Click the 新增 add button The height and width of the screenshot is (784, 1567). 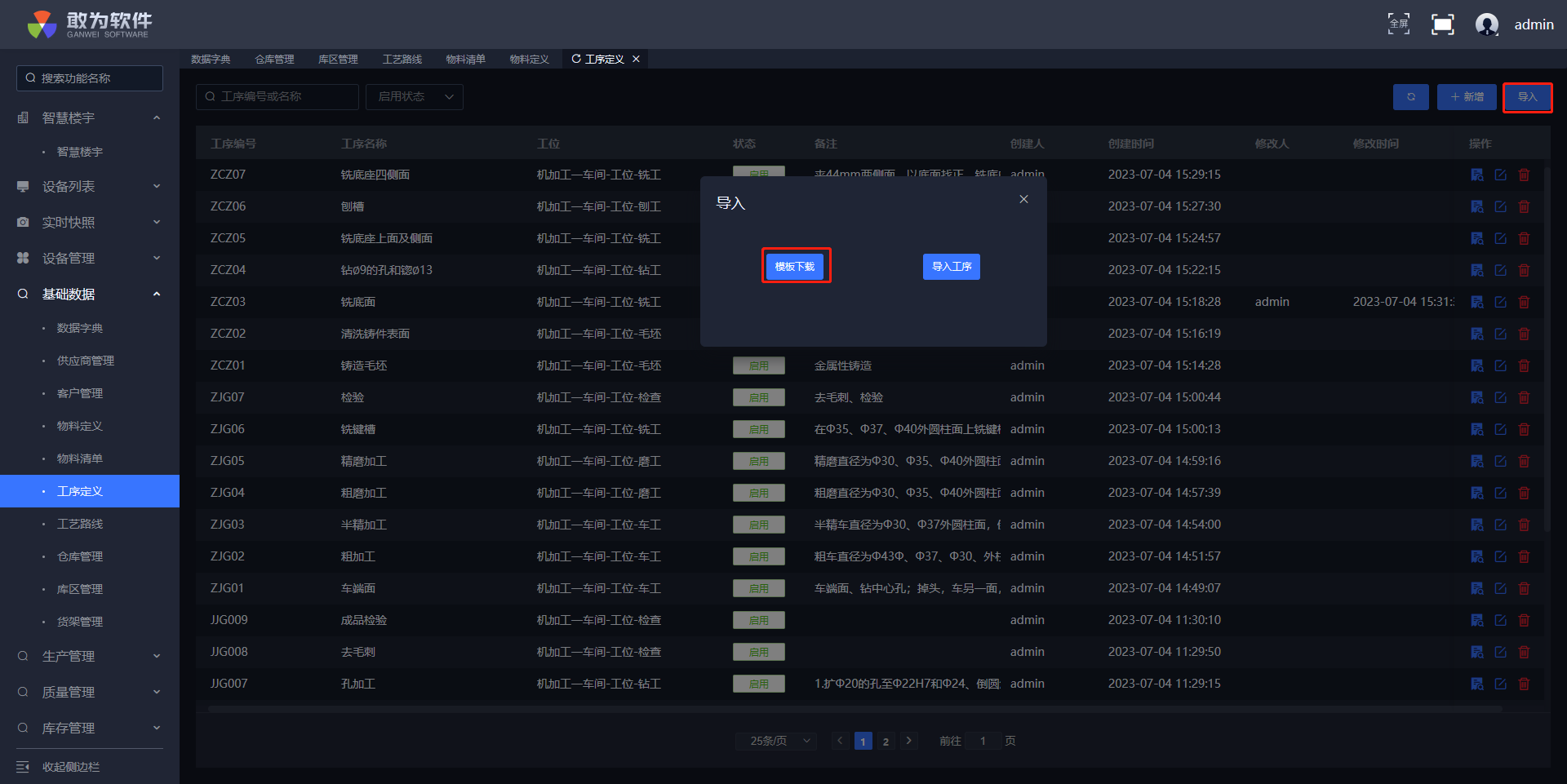(1467, 97)
